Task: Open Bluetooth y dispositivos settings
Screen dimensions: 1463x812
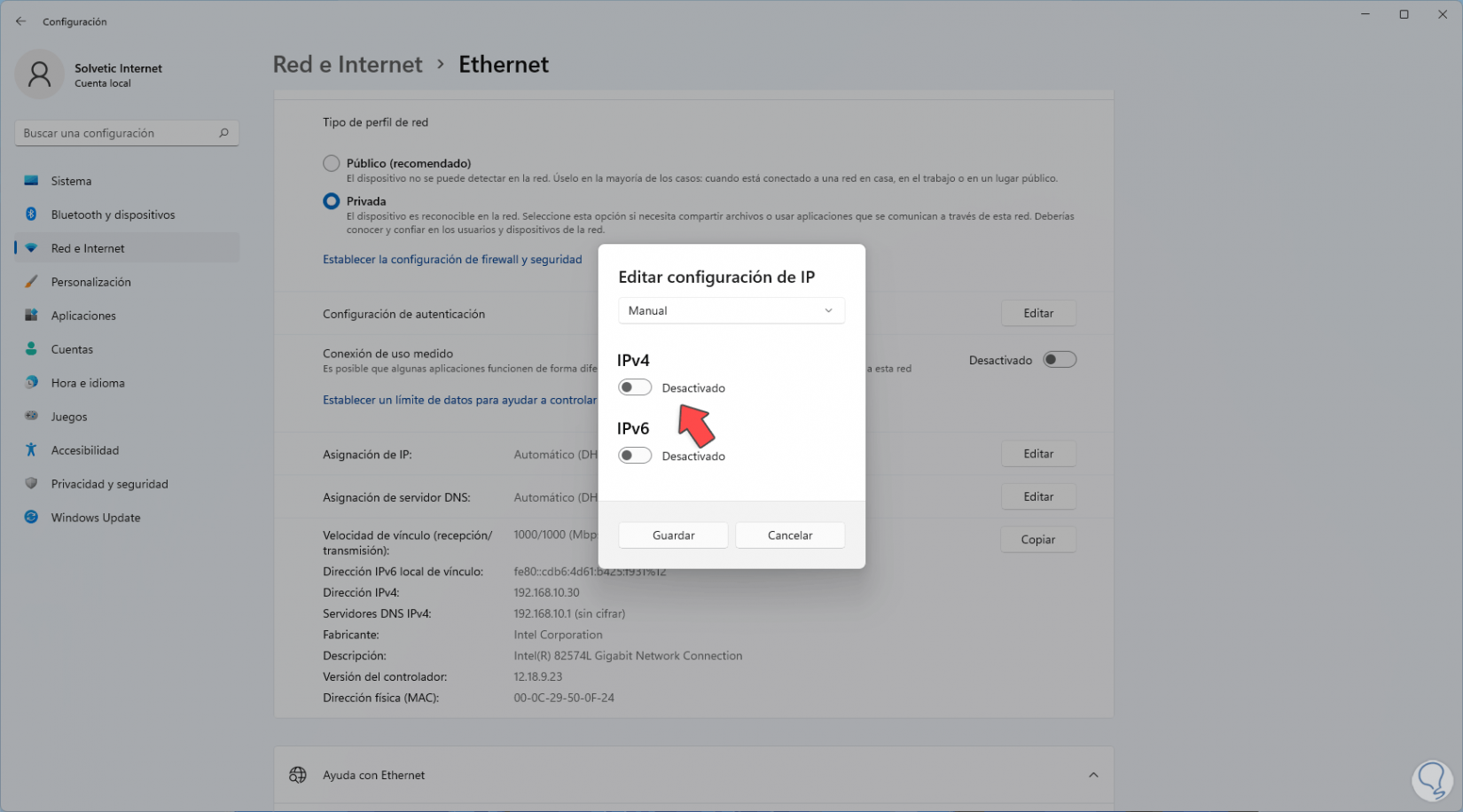Action: 113,215
